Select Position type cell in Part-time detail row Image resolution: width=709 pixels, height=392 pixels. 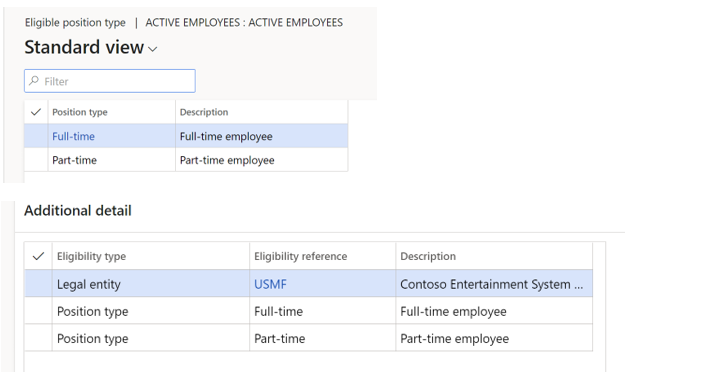click(151, 338)
